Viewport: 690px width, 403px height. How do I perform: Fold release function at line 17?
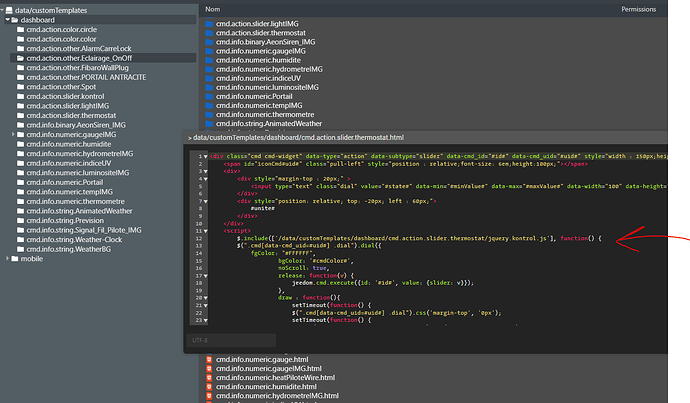(x=206, y=276)
